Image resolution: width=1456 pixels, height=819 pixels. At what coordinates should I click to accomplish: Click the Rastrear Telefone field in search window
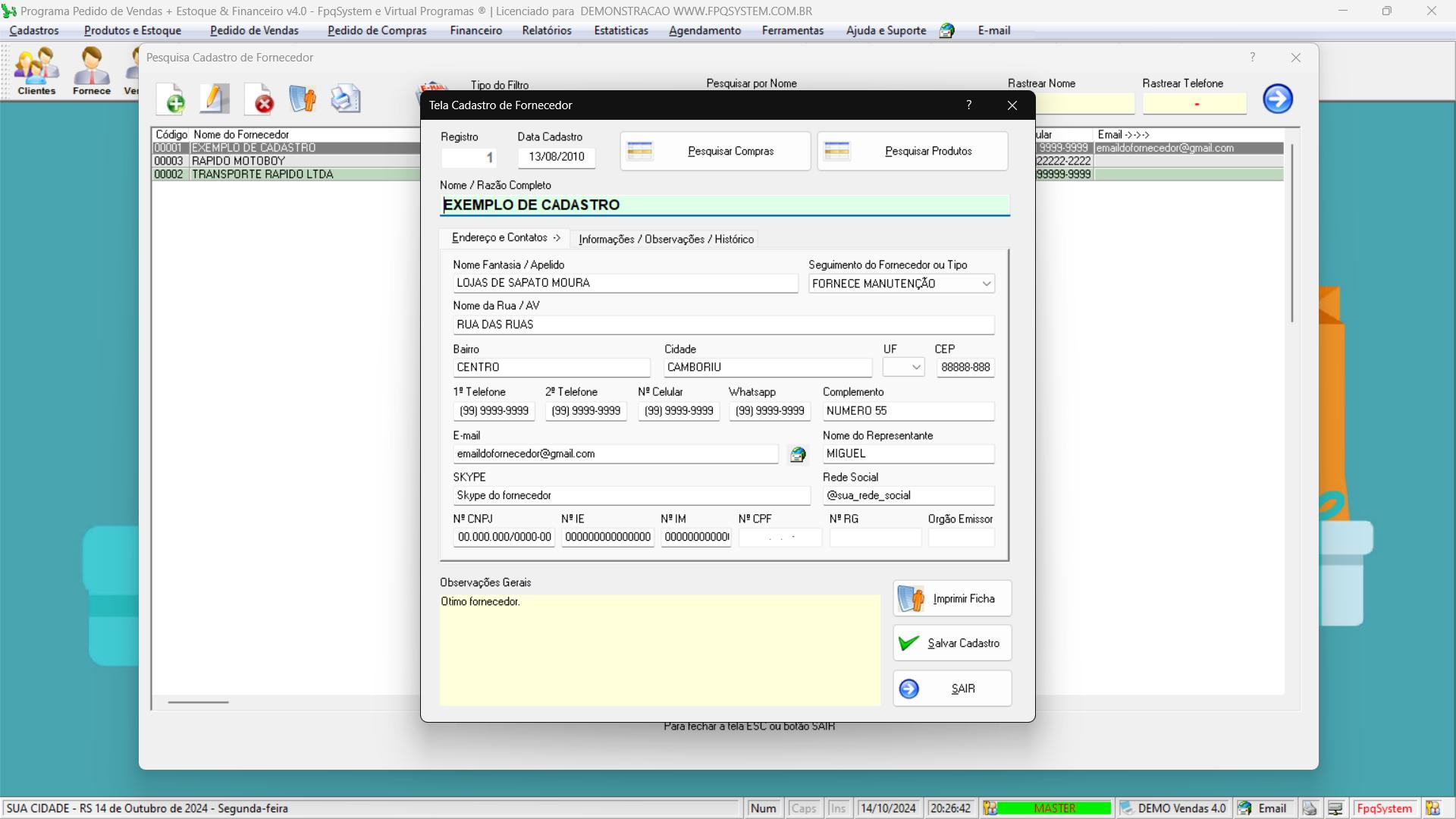(x=1194, y=103)
